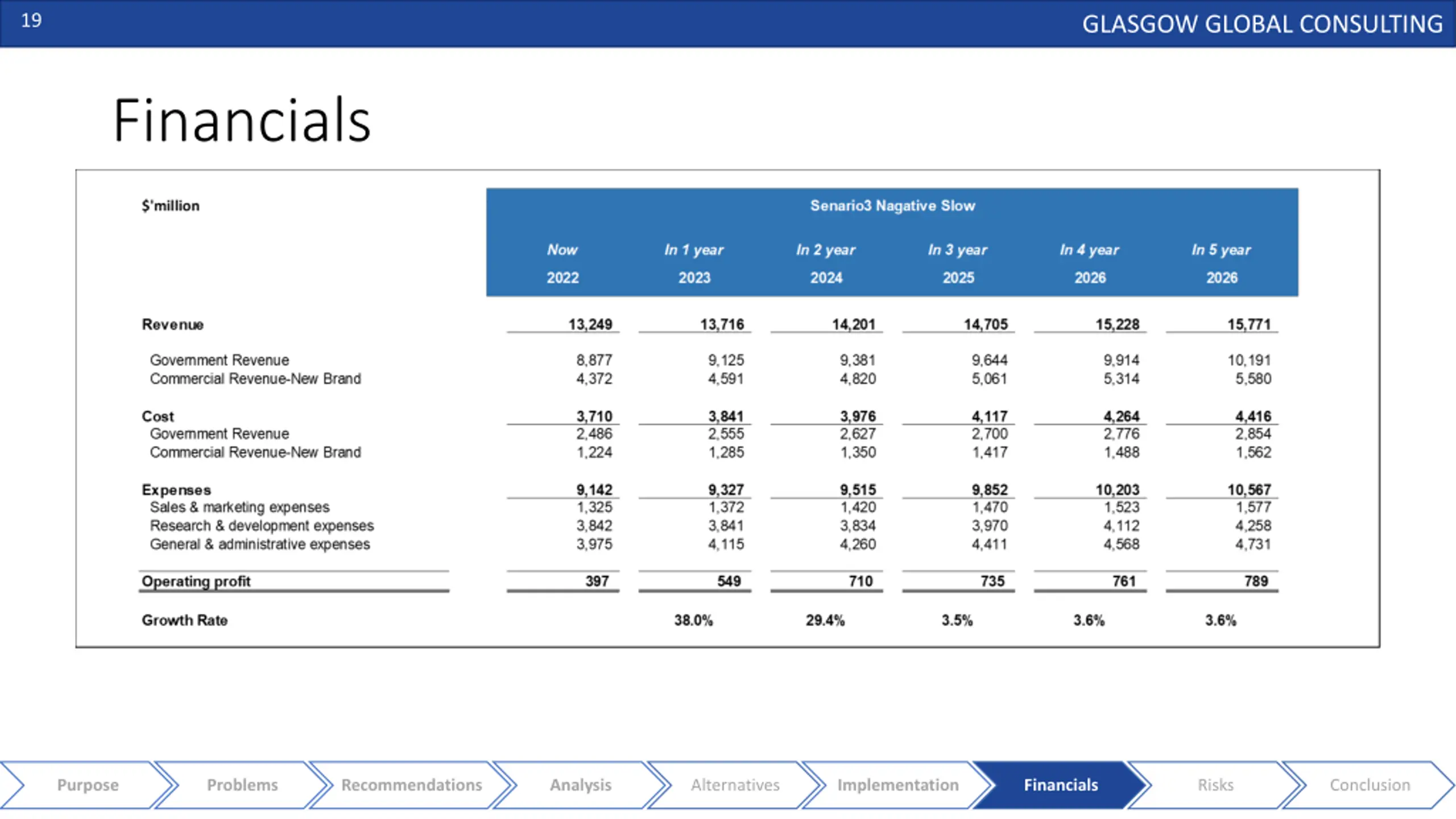Select the Operating profit row label
This screenshot has height=819, width=1456.
(x=196, y=581)
